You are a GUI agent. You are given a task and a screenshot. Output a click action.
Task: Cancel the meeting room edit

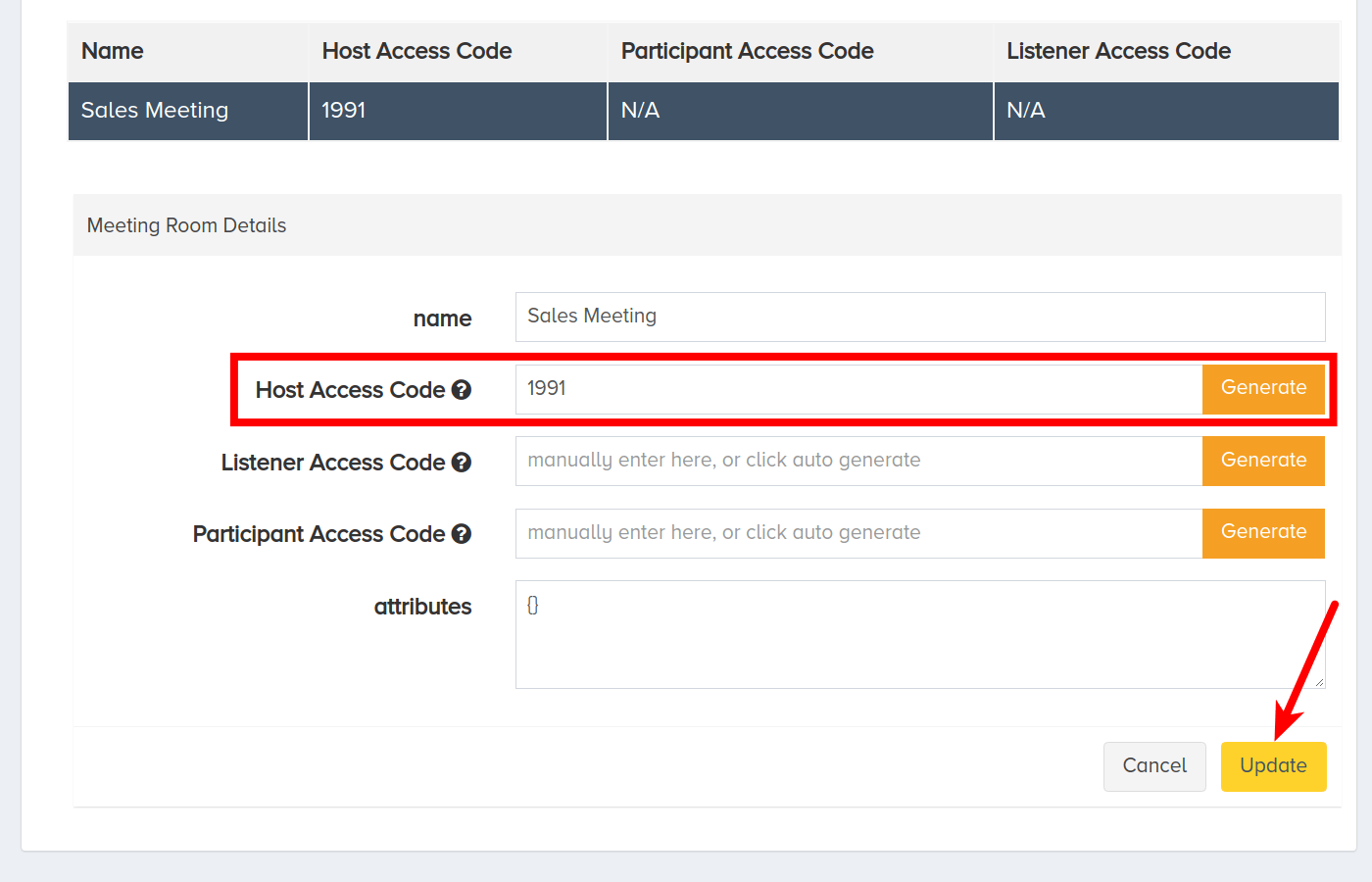pos(1154,766)
